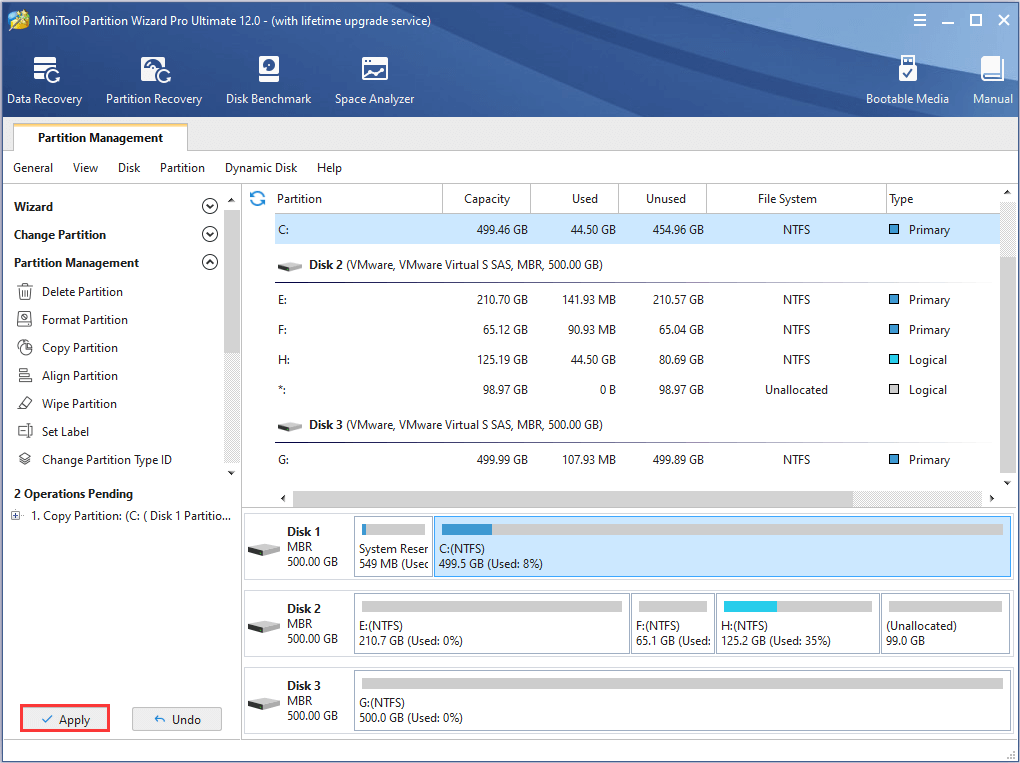Click the Logical type swatch for H:
The image size is (1020, 763).
click(894, 359)
